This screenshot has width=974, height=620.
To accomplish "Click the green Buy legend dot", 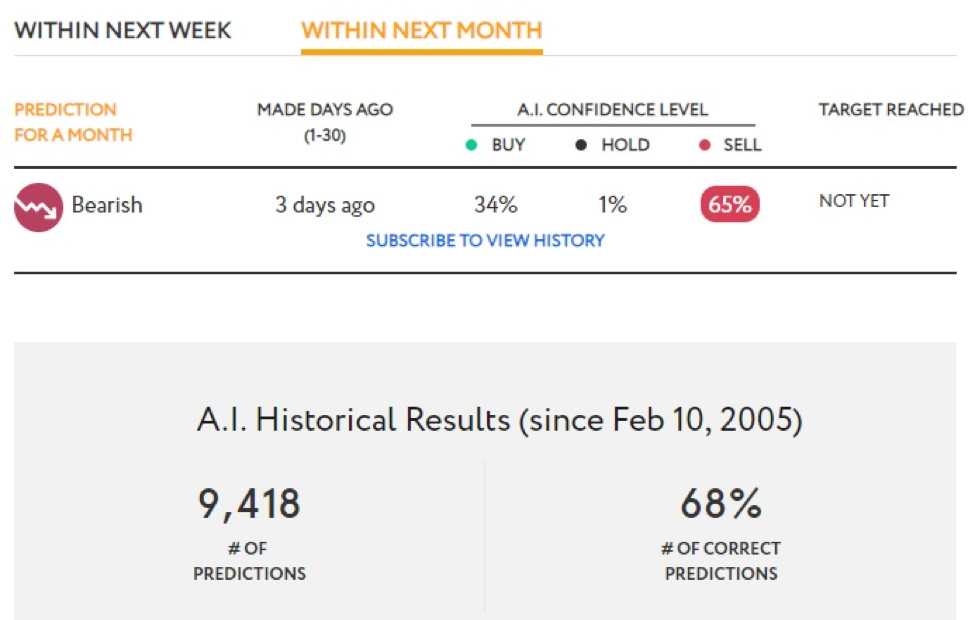I will pos(471,145).
